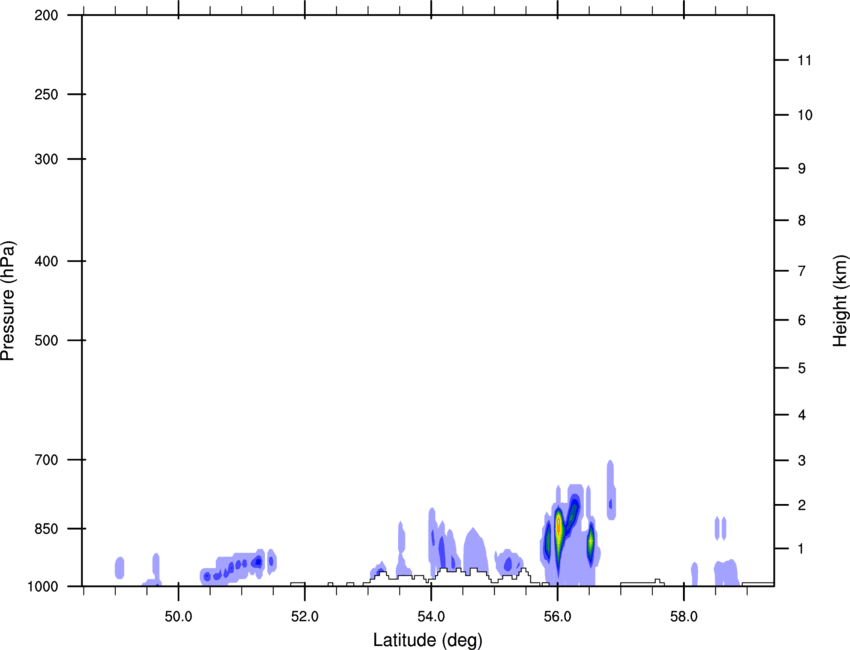Select the 400 pressure tick label

coord(46,261)
